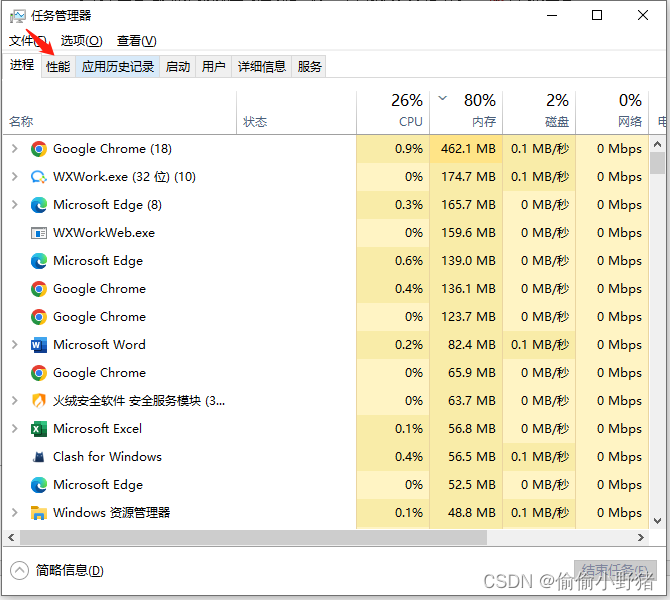This screenshot has width=670, height=600.
Task: Click the 火绒安全软件 shield icon
Action: (x=39, y=400)
